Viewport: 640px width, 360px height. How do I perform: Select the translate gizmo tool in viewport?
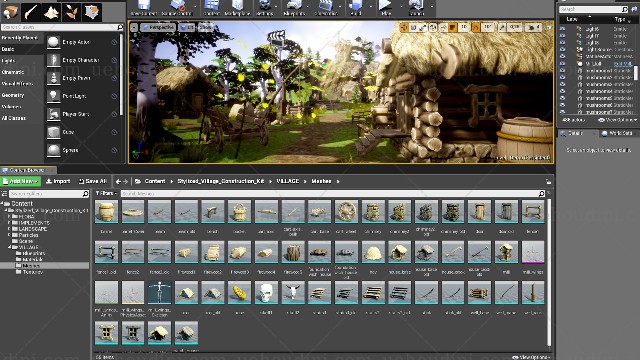[404, 27]
